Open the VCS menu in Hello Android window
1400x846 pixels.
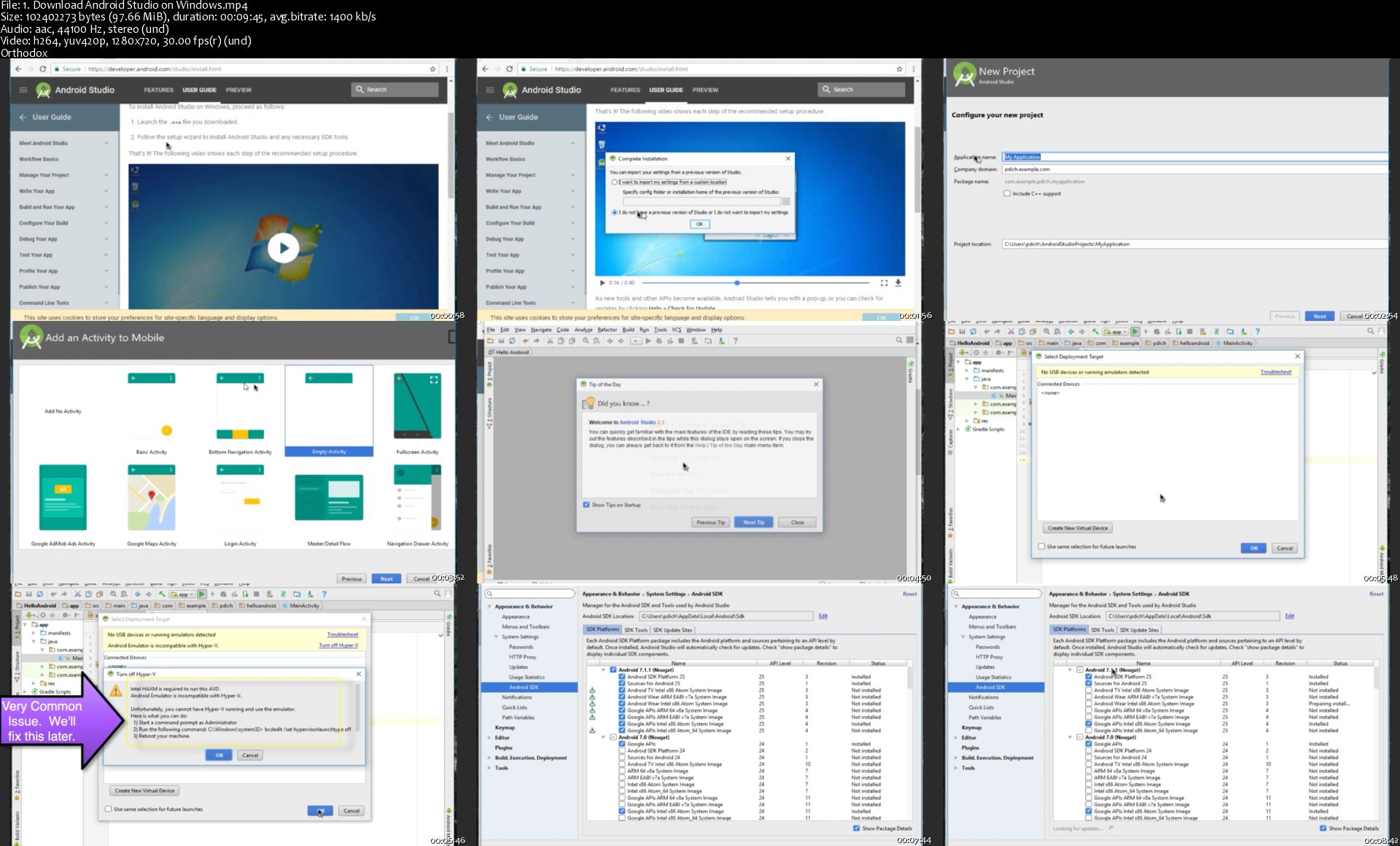point(677,330)
